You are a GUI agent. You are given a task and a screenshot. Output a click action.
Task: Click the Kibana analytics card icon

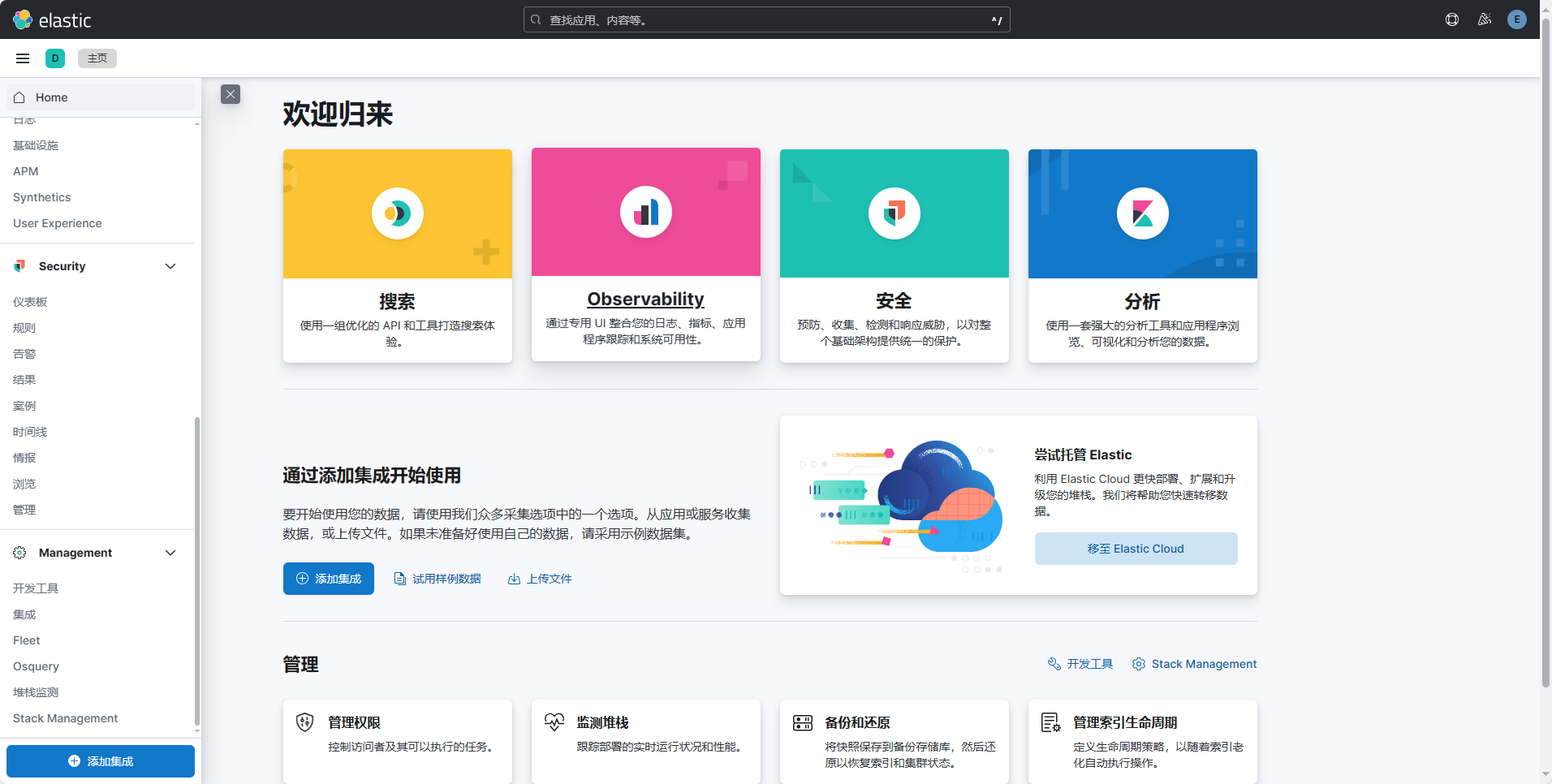pyautogui.click(x=1142, y=213)
